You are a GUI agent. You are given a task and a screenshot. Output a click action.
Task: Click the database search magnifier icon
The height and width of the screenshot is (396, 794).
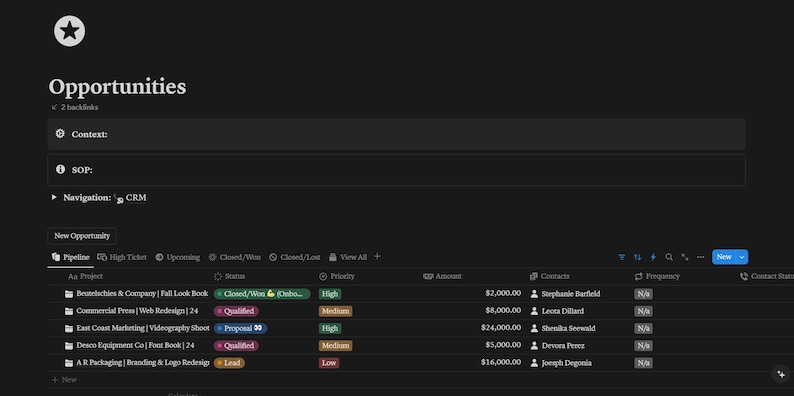669,257
